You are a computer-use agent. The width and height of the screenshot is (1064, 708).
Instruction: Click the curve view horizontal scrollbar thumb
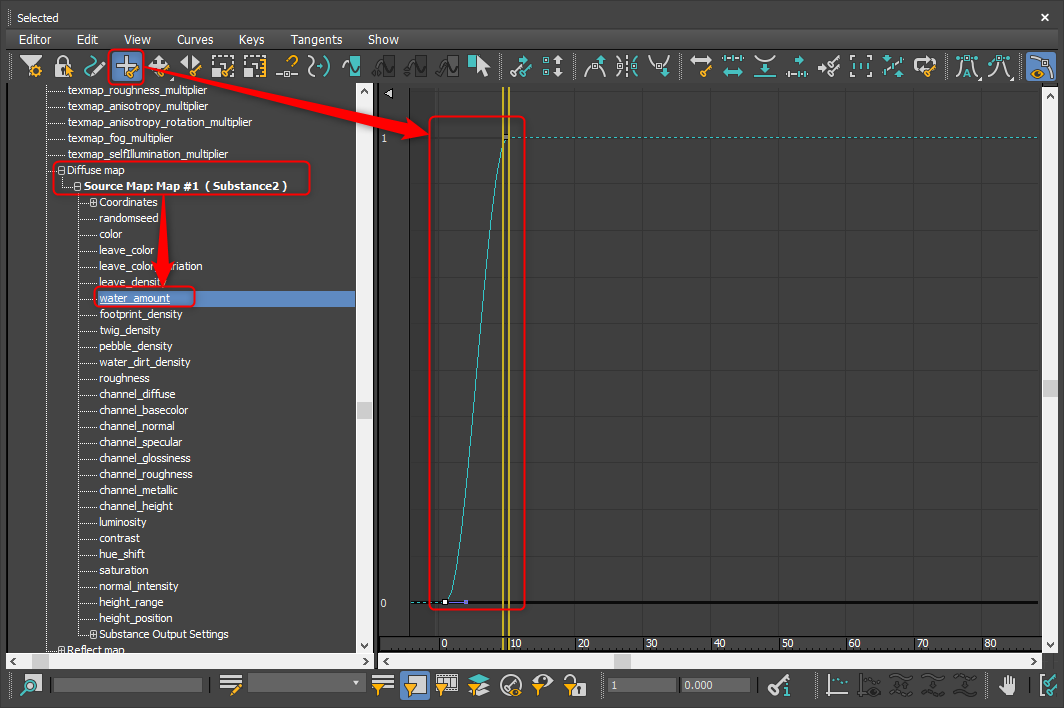[x=622, y=661]
